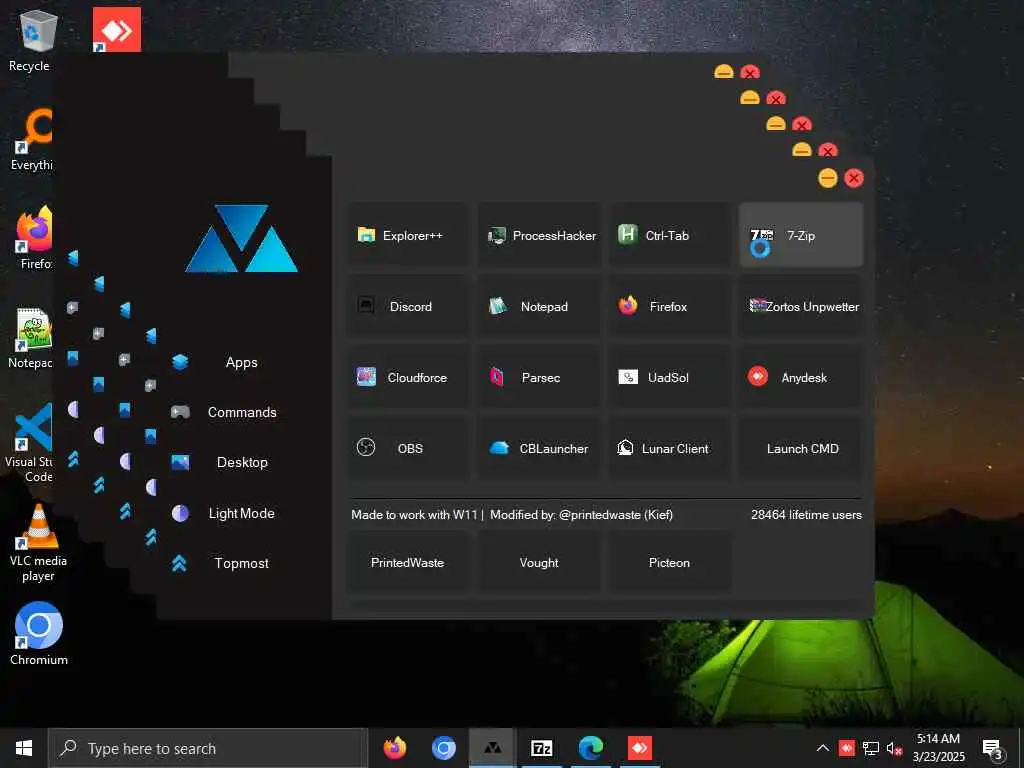
Task: Open Microsoft Edge from the taskbar
Action: (590, 748)
